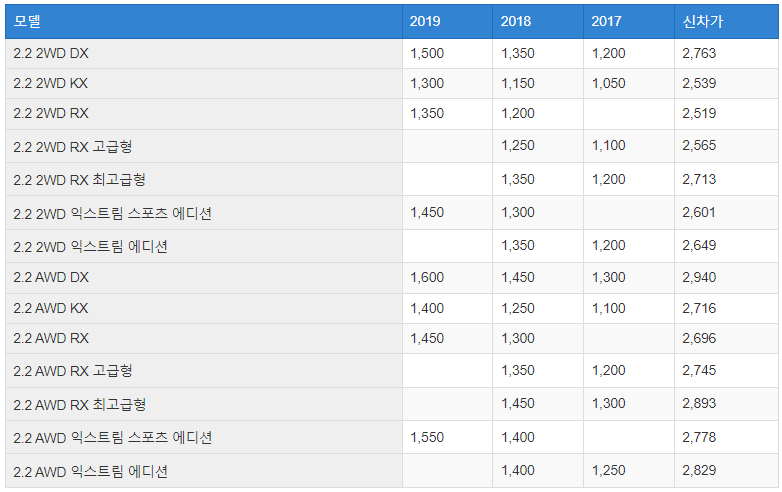Click new-car price 2,745 for AWD RX 고급형
Screen dimensions: 782x492
699,370
